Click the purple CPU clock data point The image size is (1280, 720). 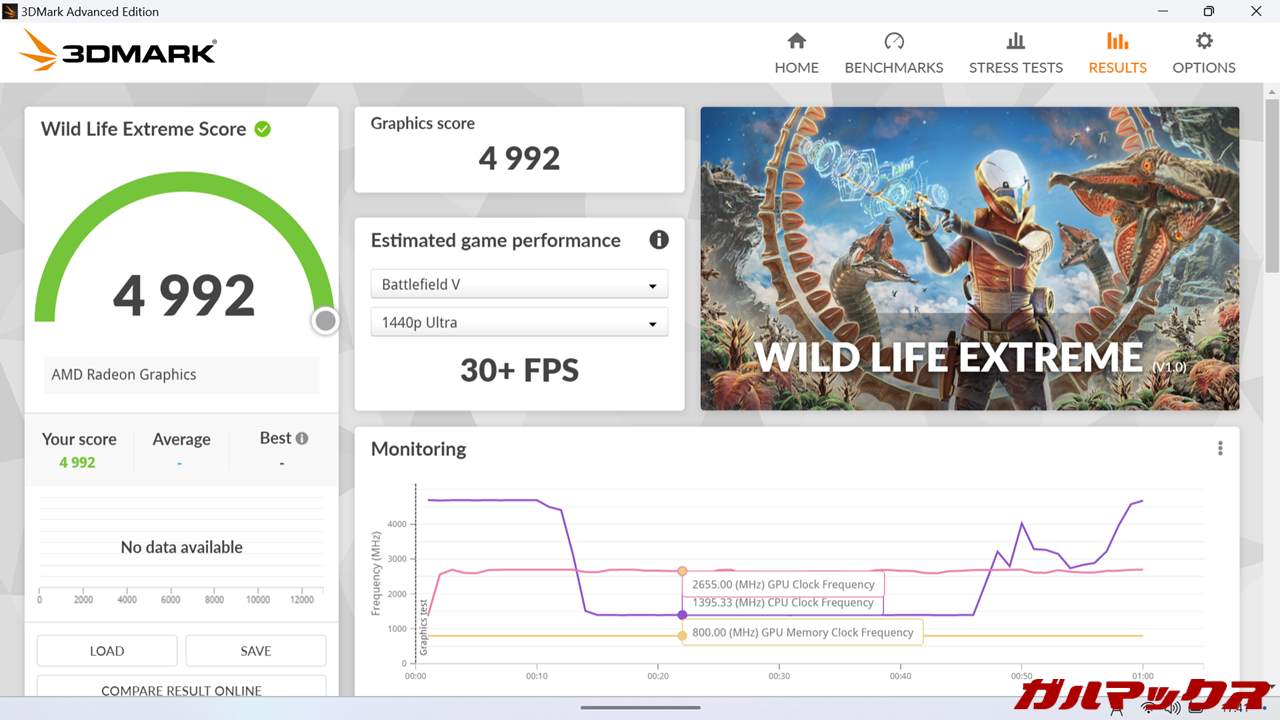[682, 615]
